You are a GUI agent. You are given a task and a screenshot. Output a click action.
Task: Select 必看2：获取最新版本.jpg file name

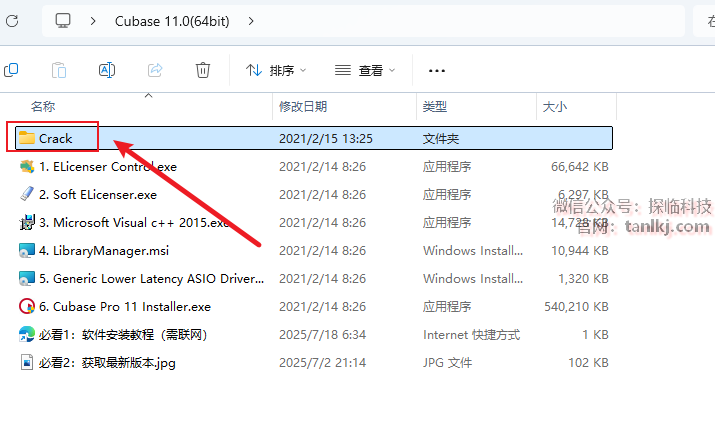click(x=107, y=363)
